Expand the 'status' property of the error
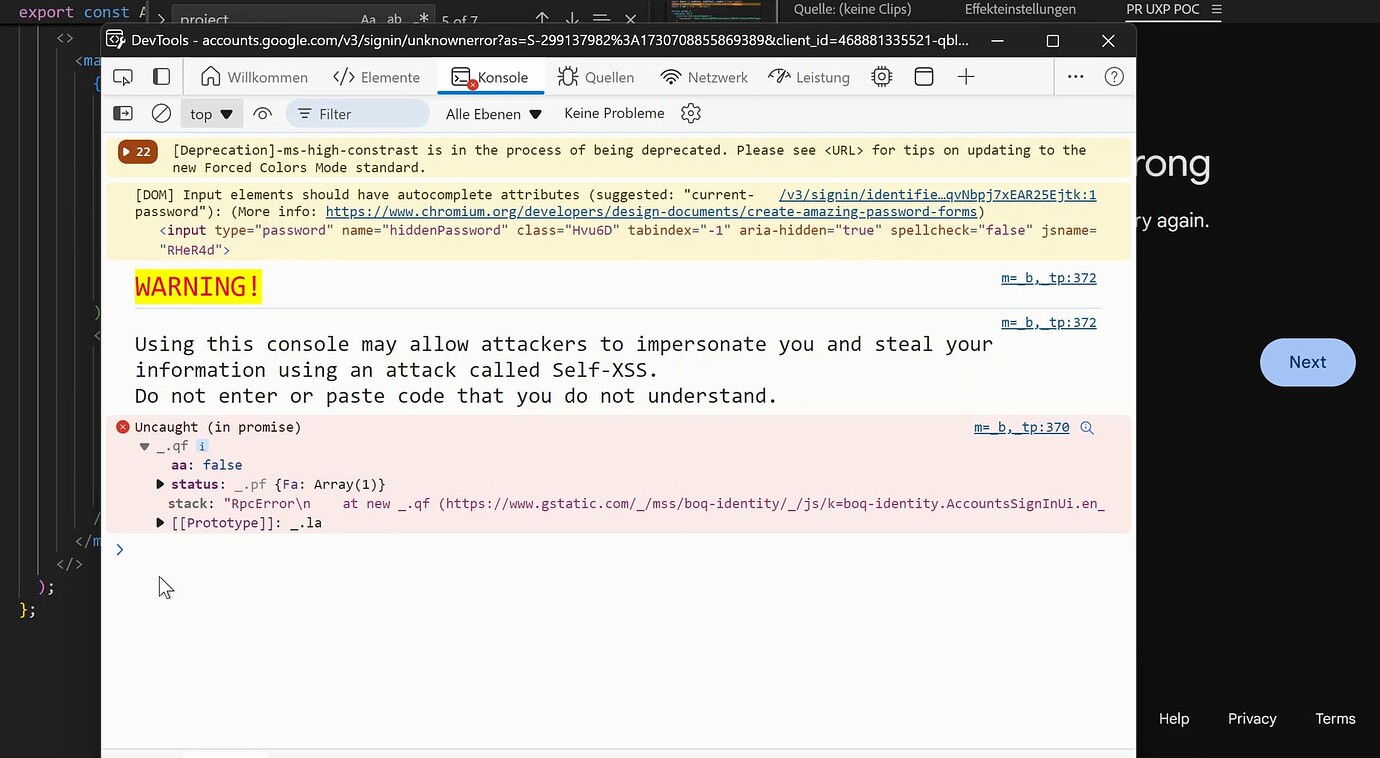Viewport: 1380px width, 758px height. [x=160, y=484]
